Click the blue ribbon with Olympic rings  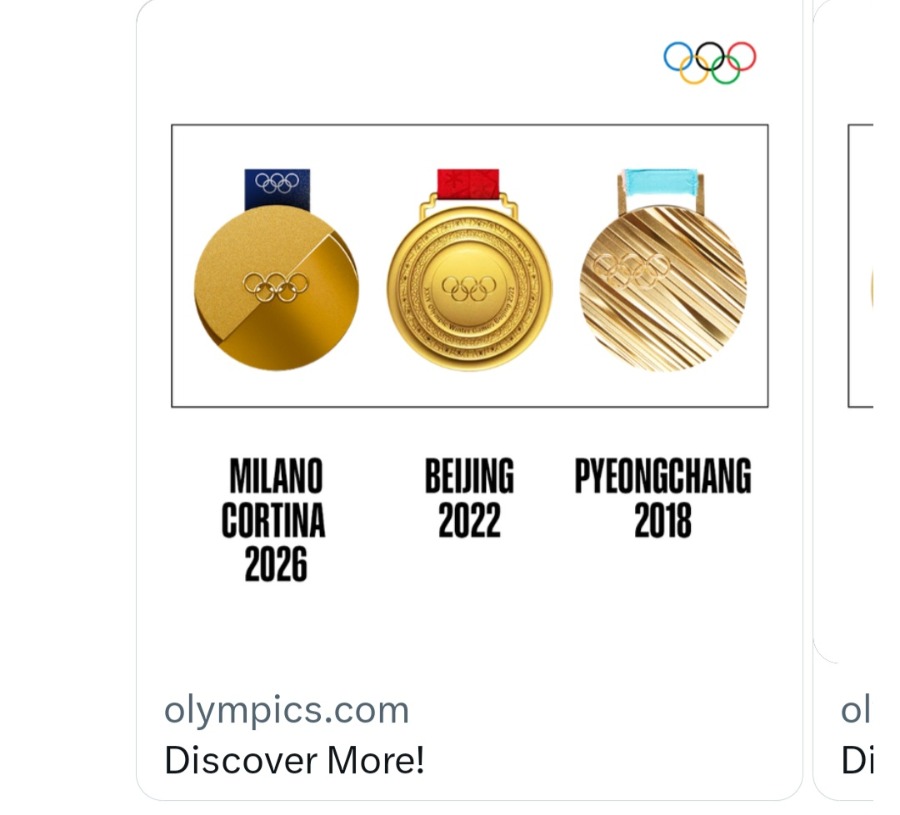coord(277,189)
